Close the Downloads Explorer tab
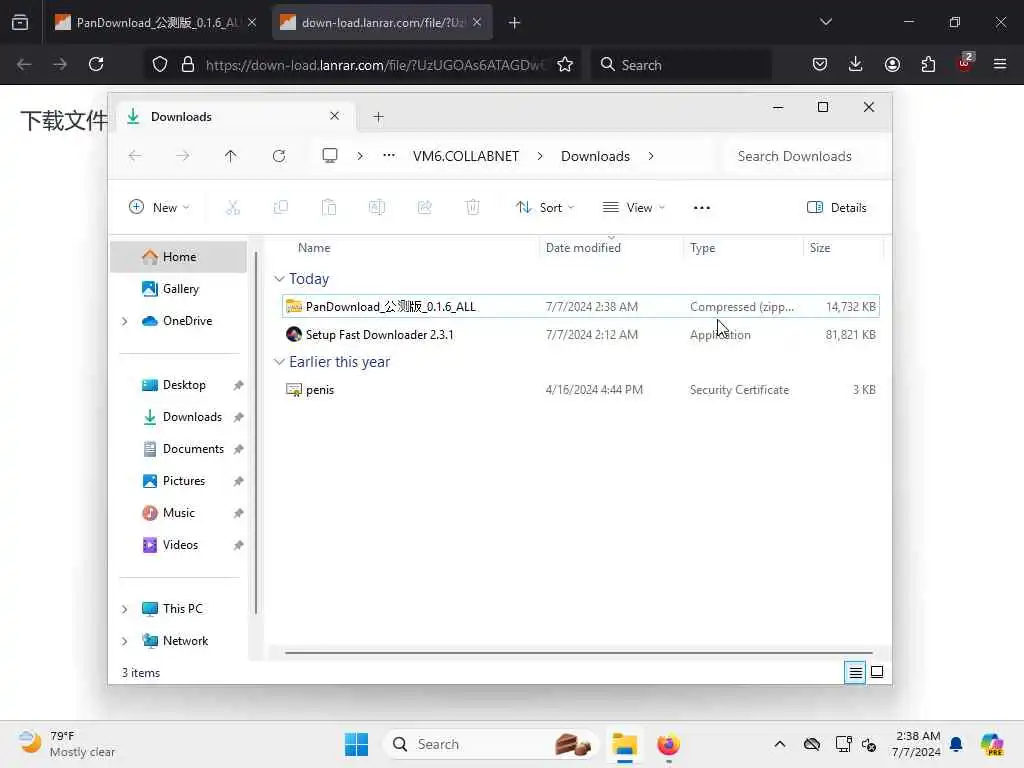Viewport: 1024px width, 768px height. (x=334, y=116)
